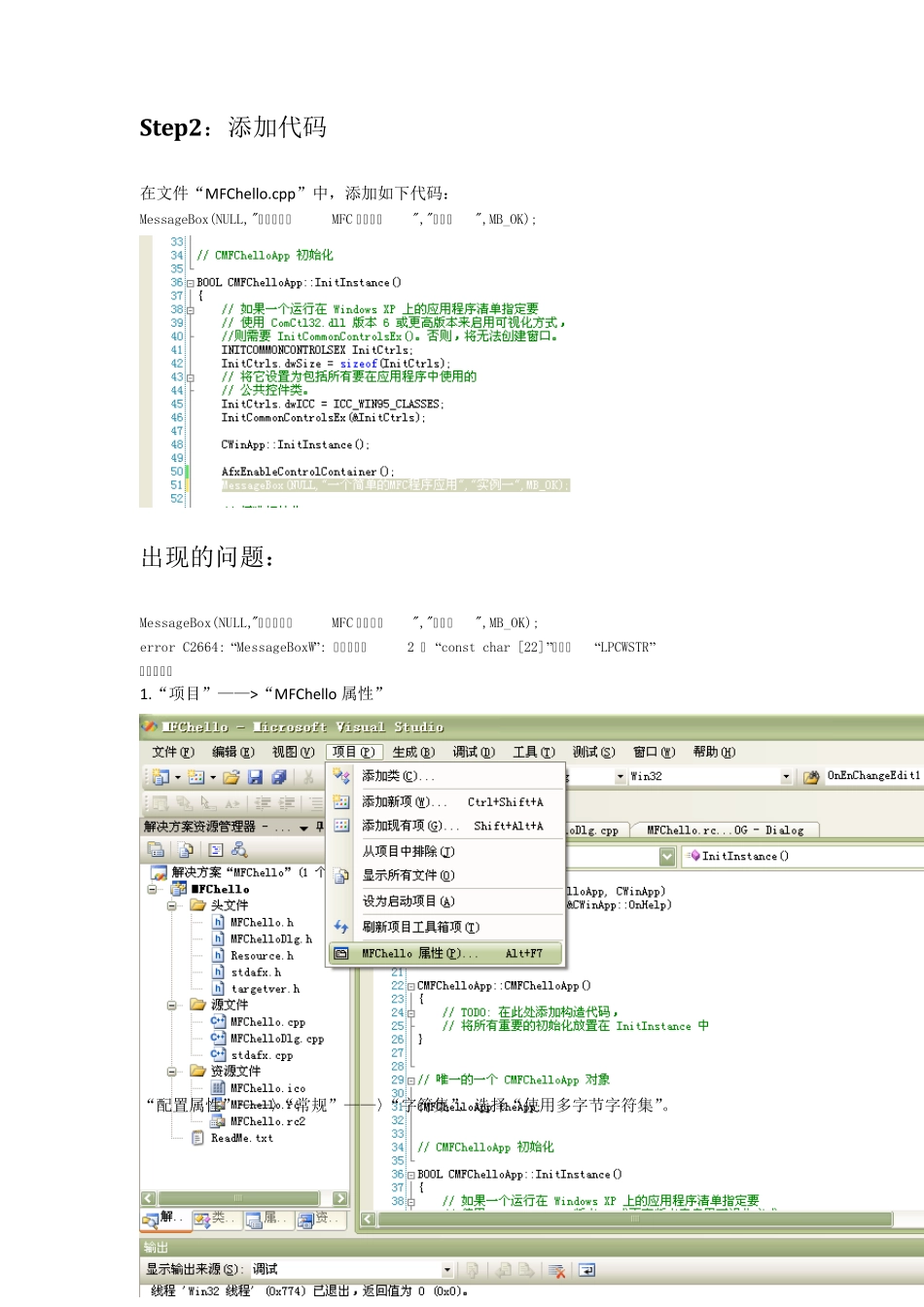Screen dimensions: 924x1307
Task: Click the editor horizontal scrollbar left arrow
Action: coord(369,1219)
